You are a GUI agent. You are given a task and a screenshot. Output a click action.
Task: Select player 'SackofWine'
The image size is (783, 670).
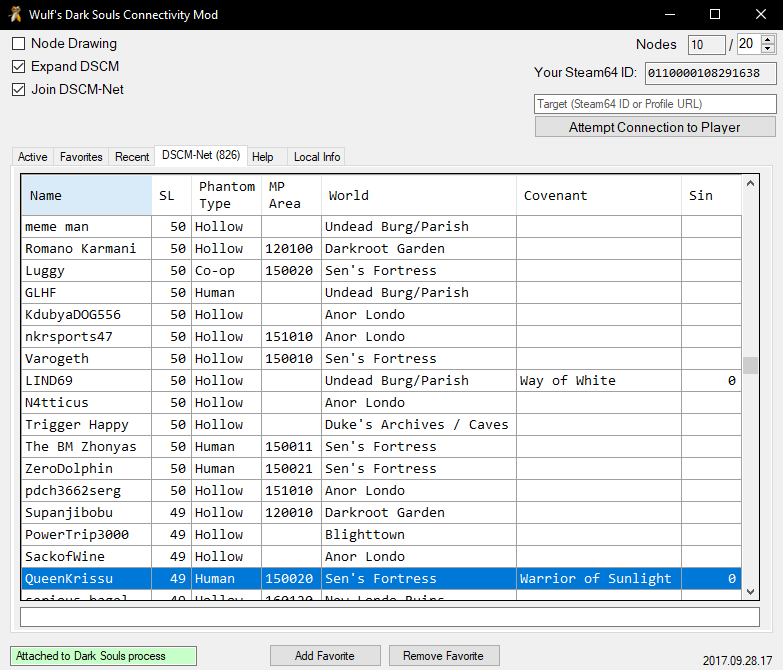[x=382, y=556]
